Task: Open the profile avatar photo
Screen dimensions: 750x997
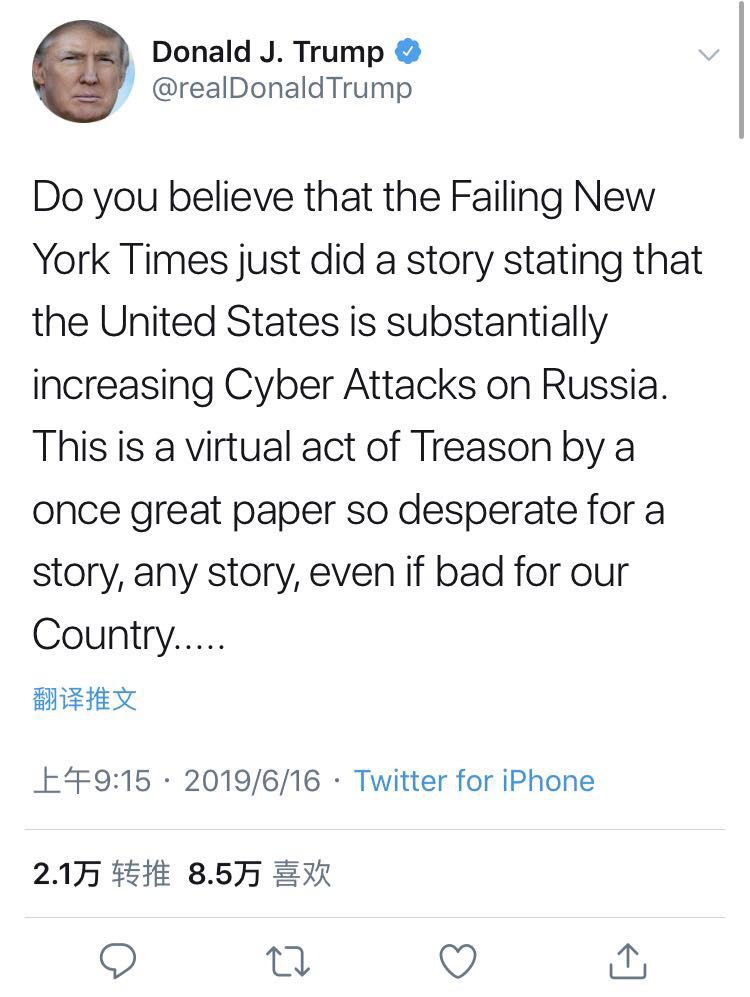Action: tap(82, 69)
